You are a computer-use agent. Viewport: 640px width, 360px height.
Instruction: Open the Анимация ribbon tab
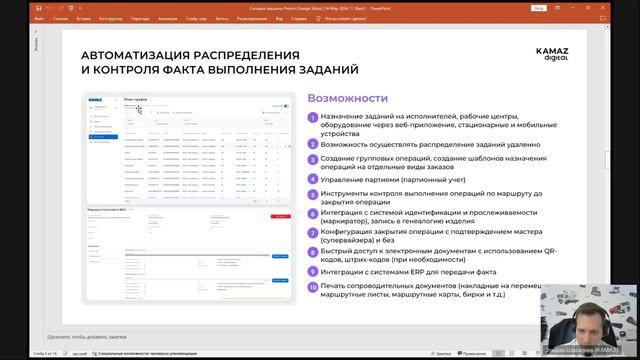click(x=167, y=19)
